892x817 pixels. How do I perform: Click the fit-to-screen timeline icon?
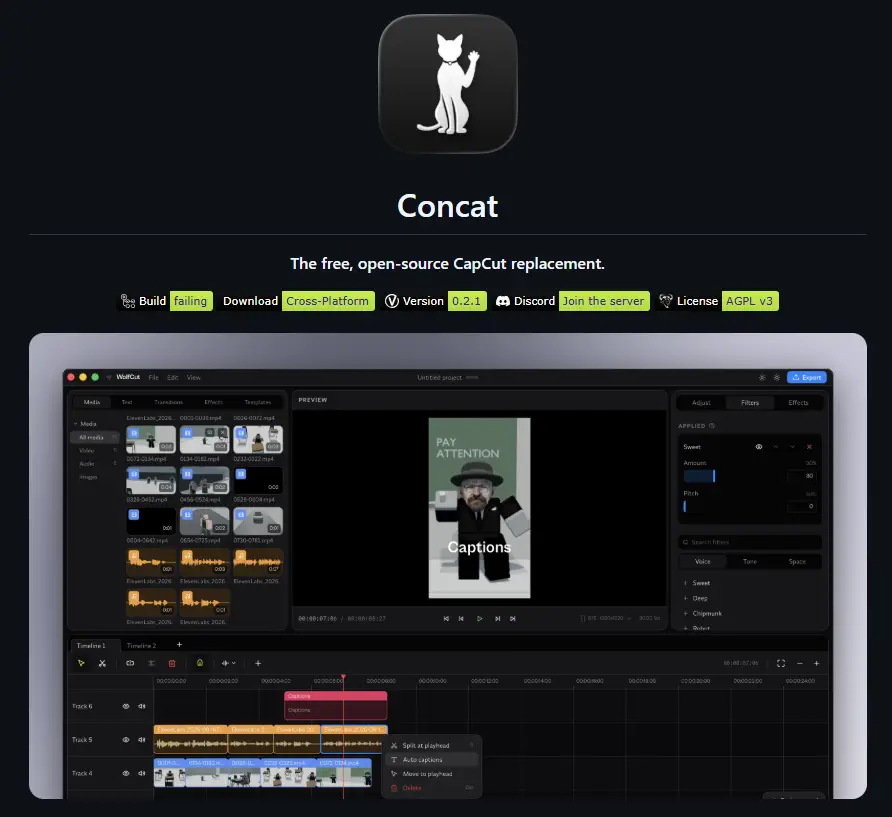781,663
